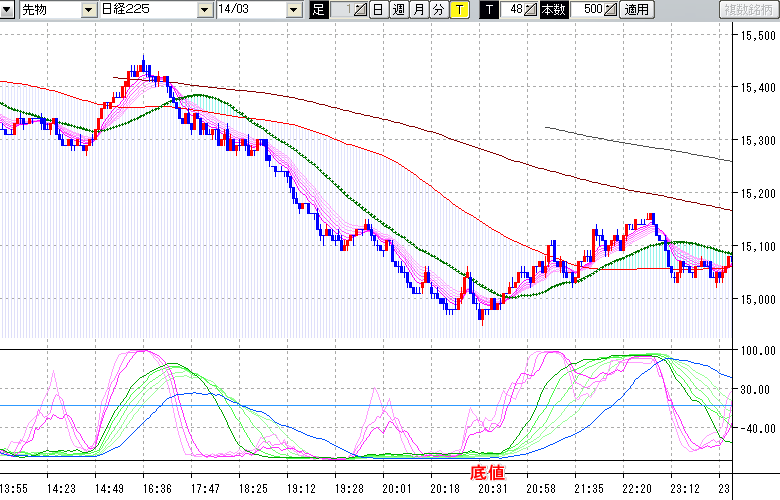
Task: Click the black T label icon
Action: click(488, 10)
